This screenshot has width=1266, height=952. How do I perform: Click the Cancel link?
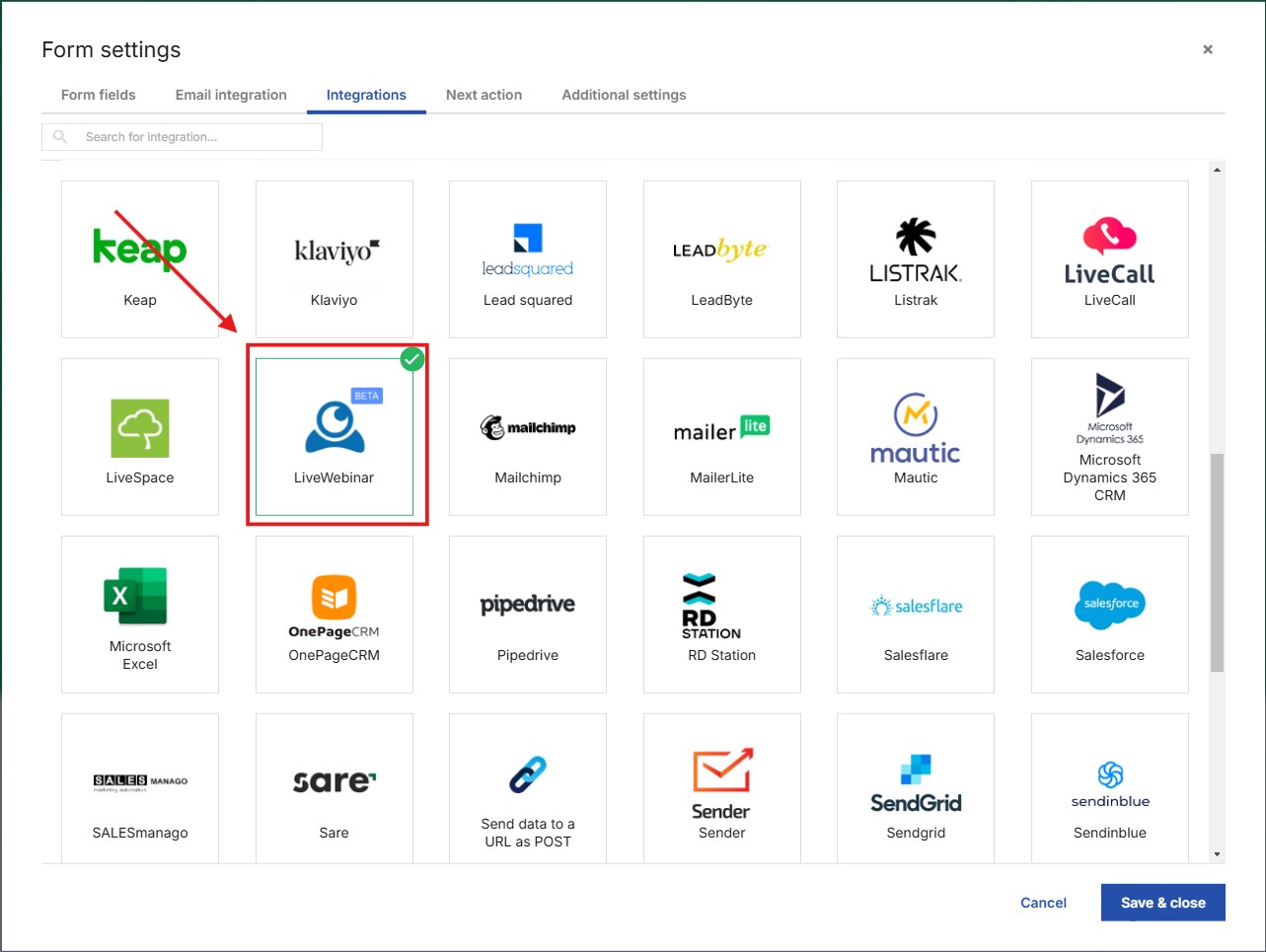[x=1043, y=903]
